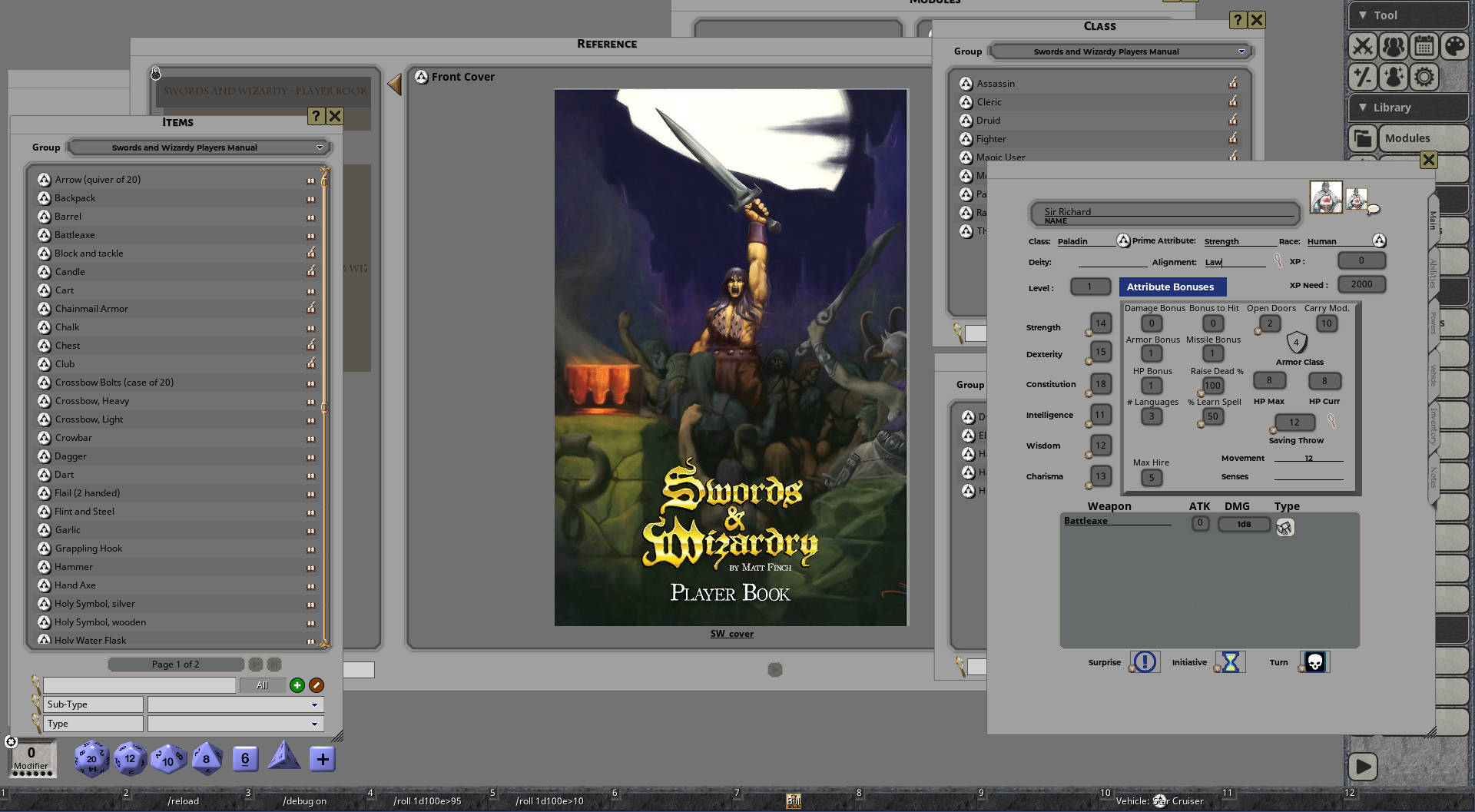This screenshot has height=812, width=1475.
Task: Open the Combat Tracker crossed-swords tool
Action: (1363, 46)
